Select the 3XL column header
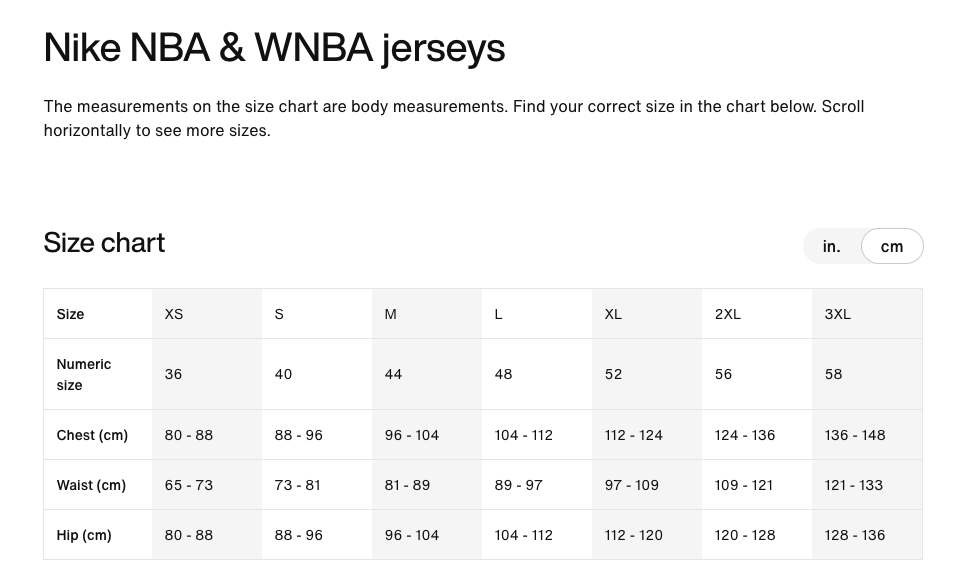Viewport: 959px width, 584px height. coord(837,313)
